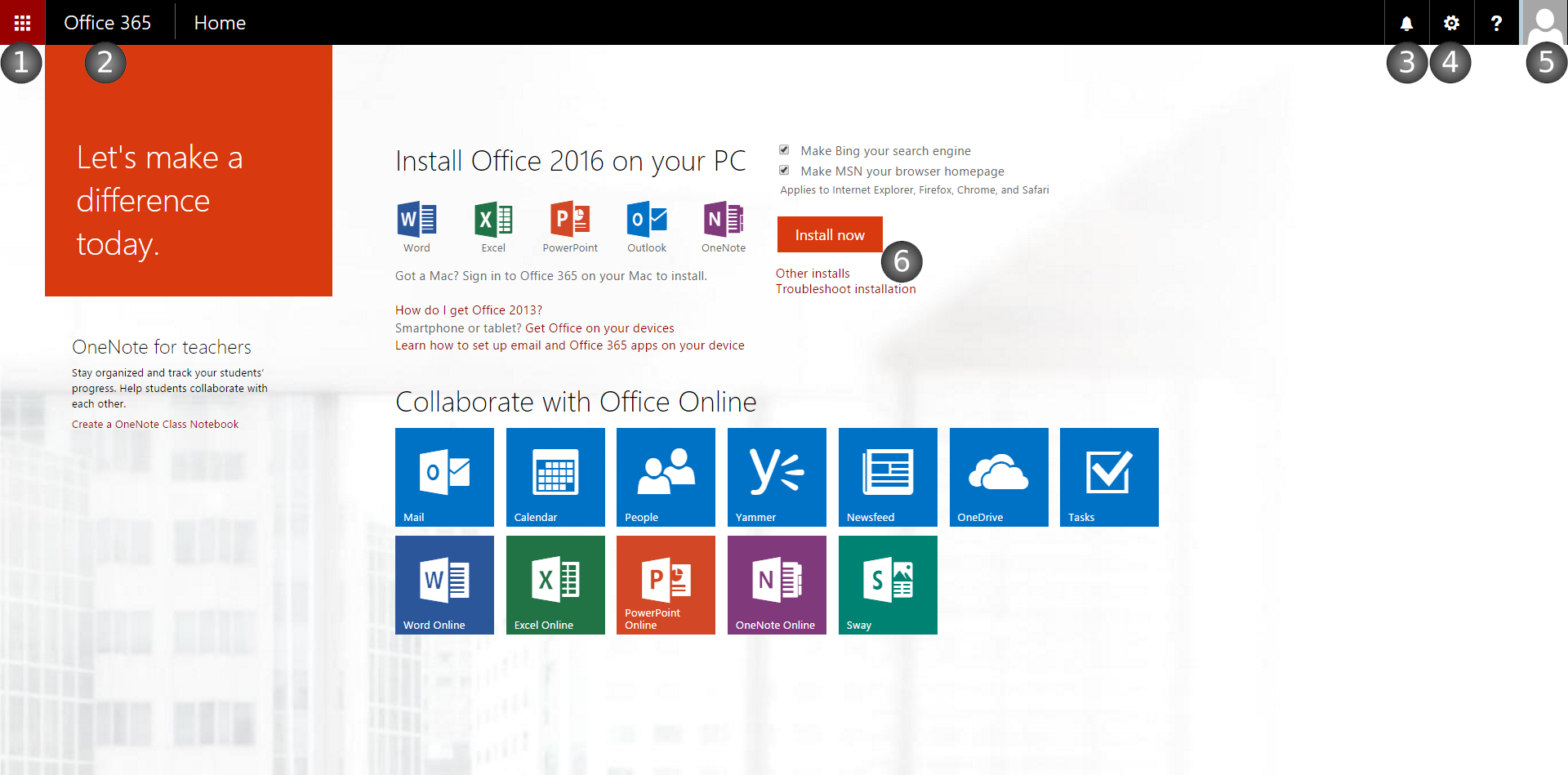This screenshot has height=775, width=1568.
Task: Select Home in the top bar
Action: coord(220,23)
